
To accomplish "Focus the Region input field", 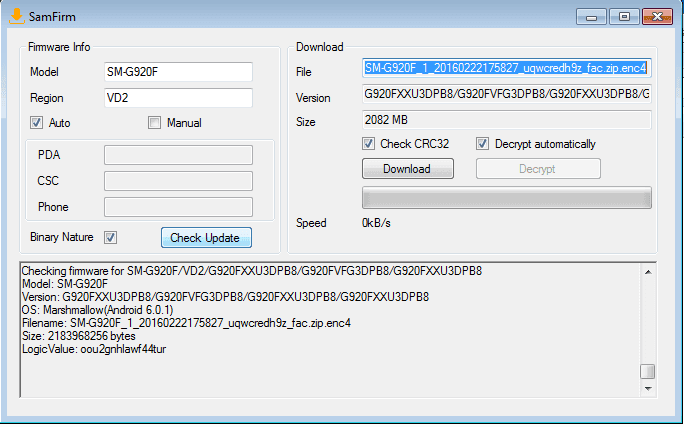I will pos(178,98).
